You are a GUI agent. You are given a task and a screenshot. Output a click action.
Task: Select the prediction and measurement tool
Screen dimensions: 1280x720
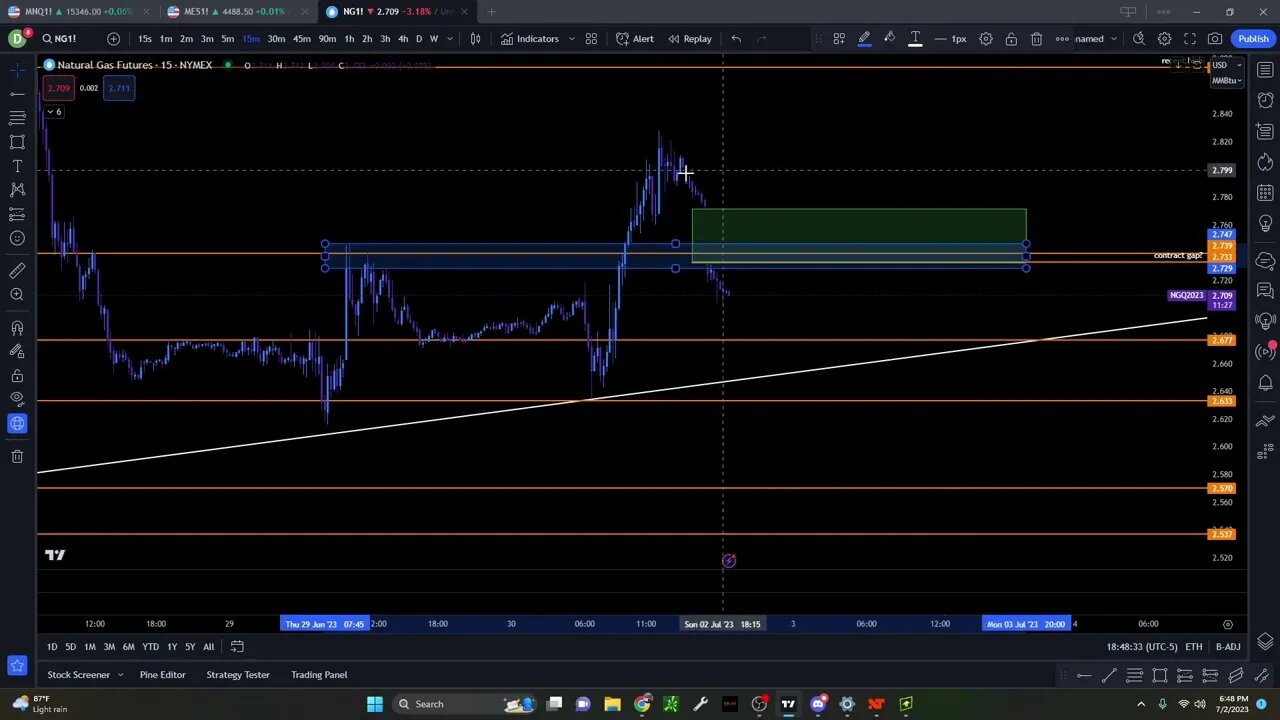[x=17, y=214]
